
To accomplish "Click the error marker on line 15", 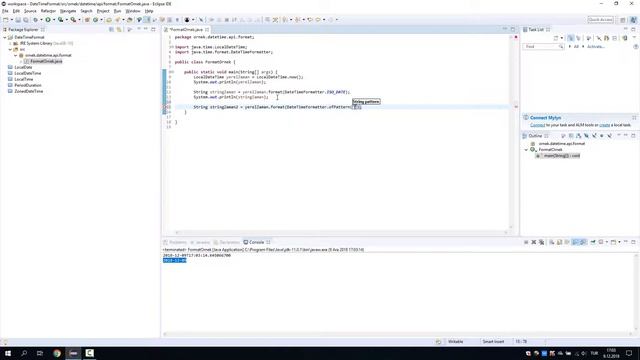I will 164,107.
